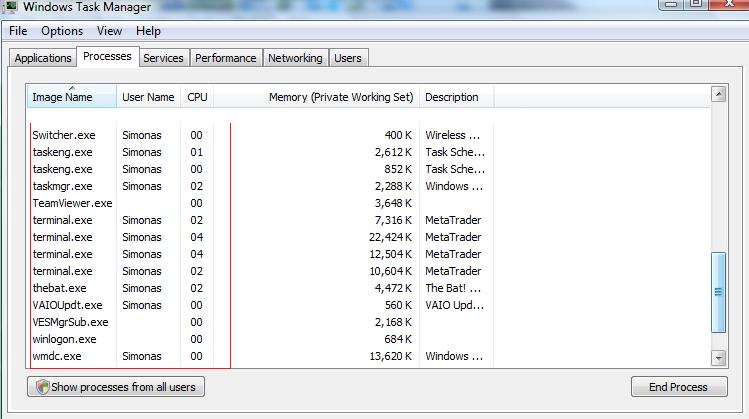Open the View menu
This screenshot has width=749, height=419.
click(x=109, y=31)
